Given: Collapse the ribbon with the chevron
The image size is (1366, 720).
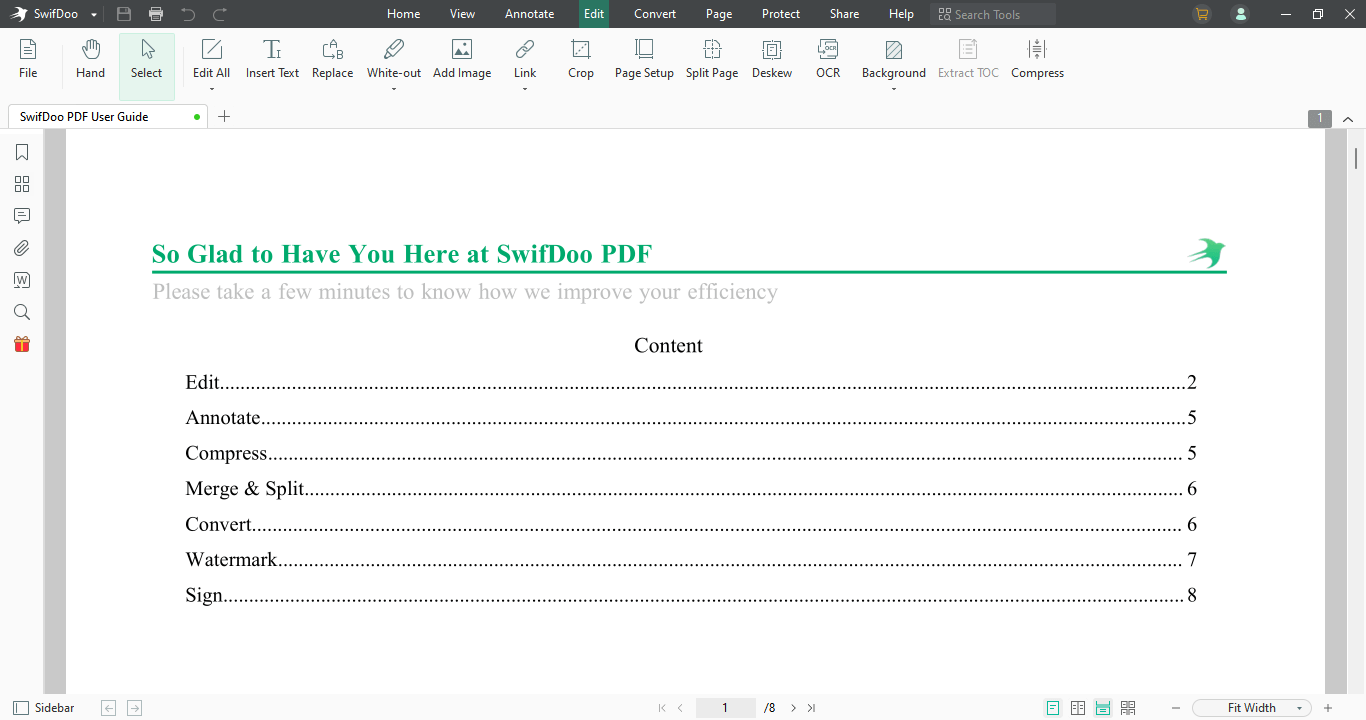Looking at the screenshot, I should pyautogui.click(x=1348, y=119).
